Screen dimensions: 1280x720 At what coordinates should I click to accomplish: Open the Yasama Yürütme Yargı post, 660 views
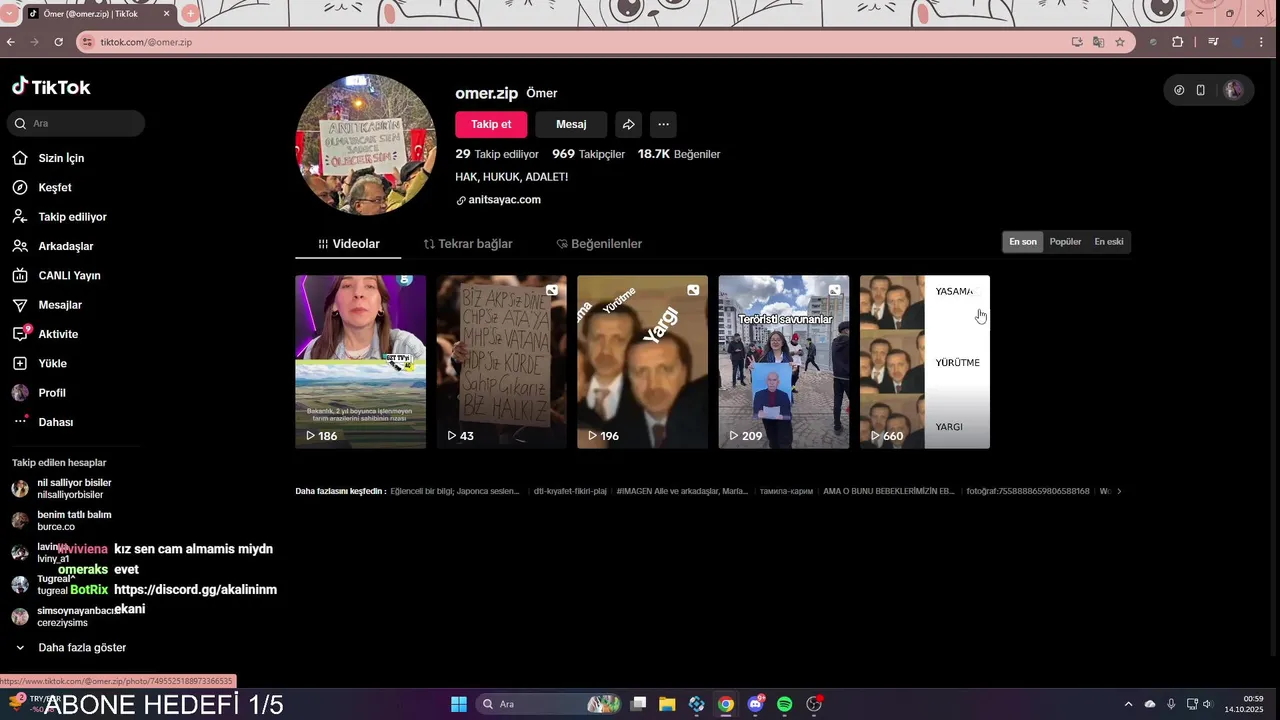(x=925, y=362)
